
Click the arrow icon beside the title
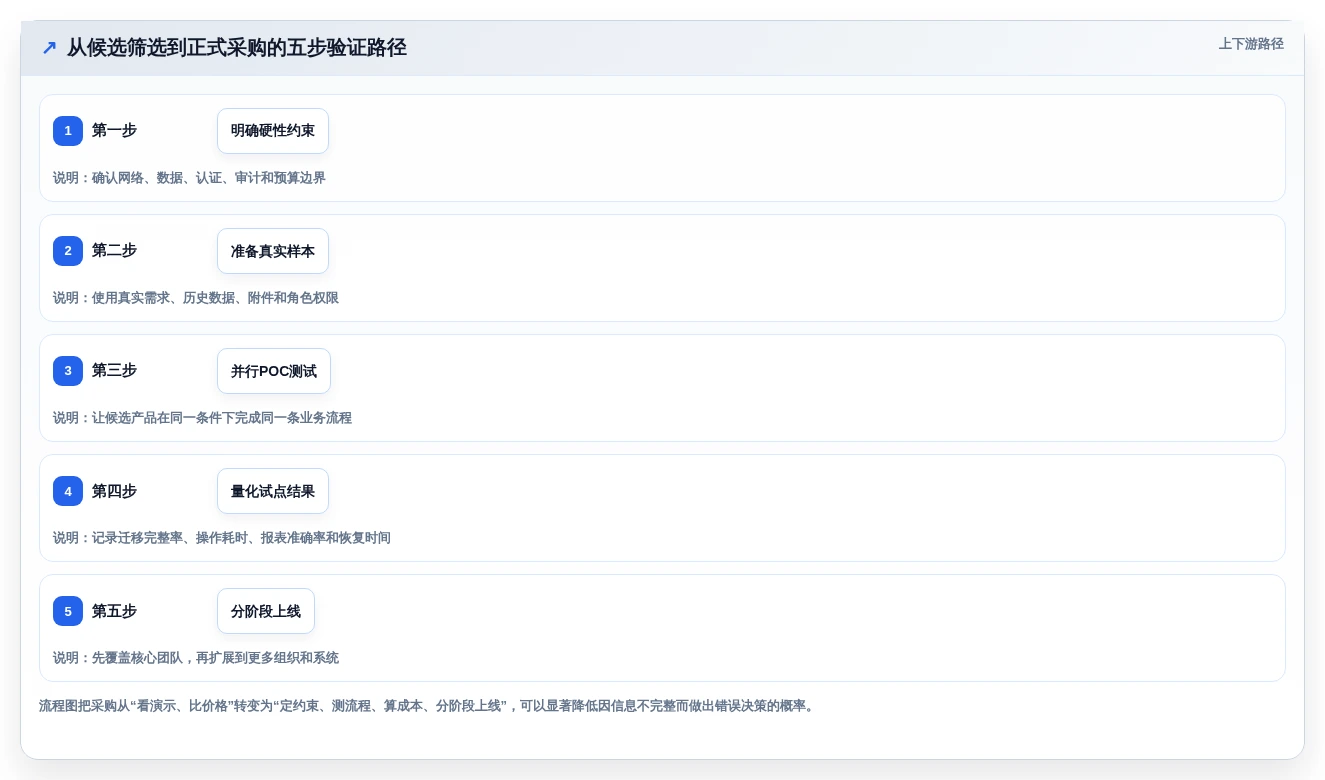coord(49,48)
